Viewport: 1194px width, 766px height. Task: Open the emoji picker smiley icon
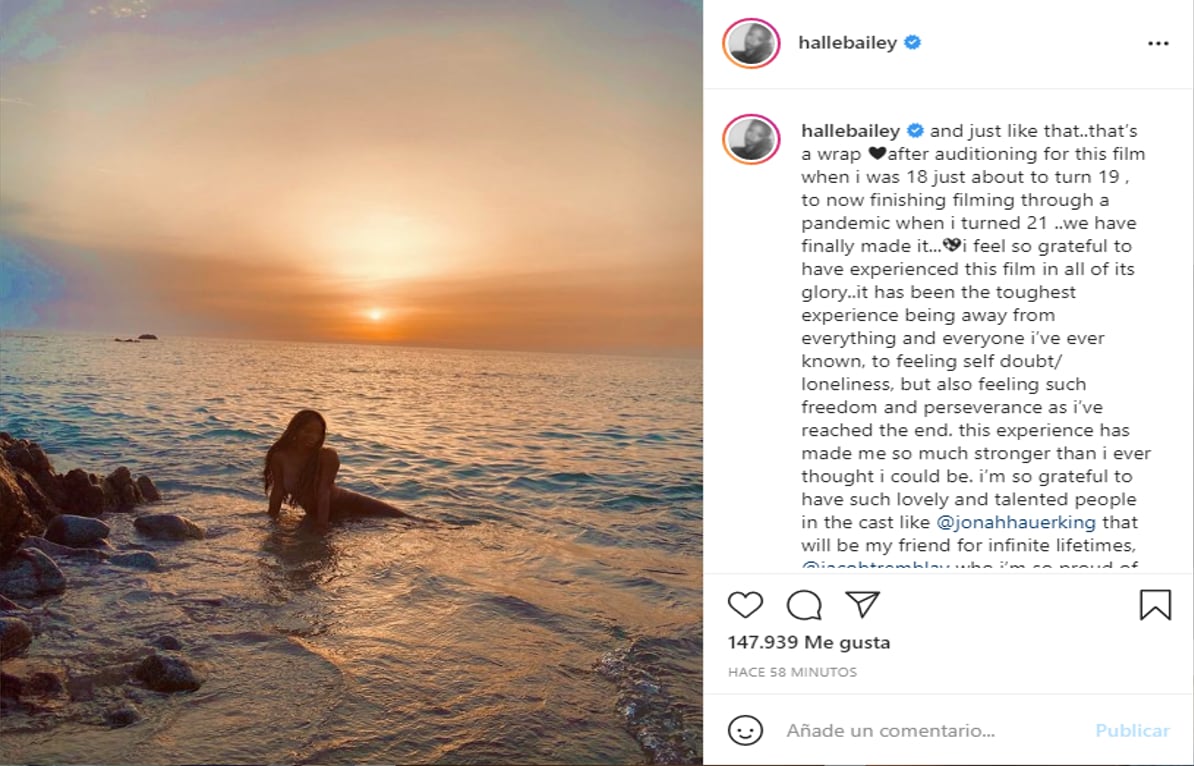pyautogui.click(x=745, y=730)
